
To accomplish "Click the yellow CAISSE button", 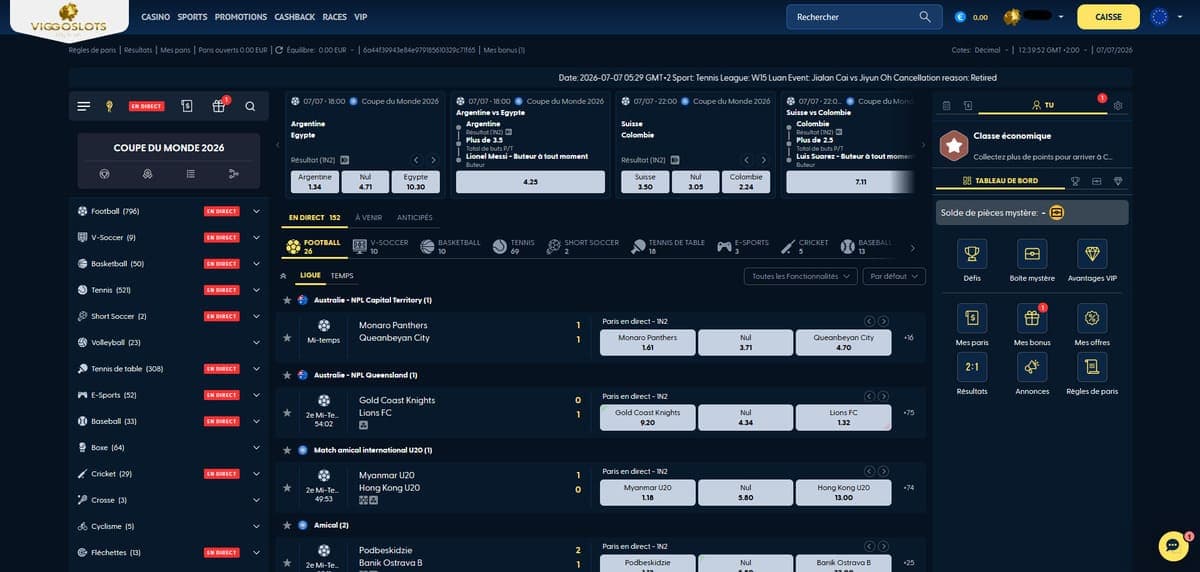I will click(1109, 17).
